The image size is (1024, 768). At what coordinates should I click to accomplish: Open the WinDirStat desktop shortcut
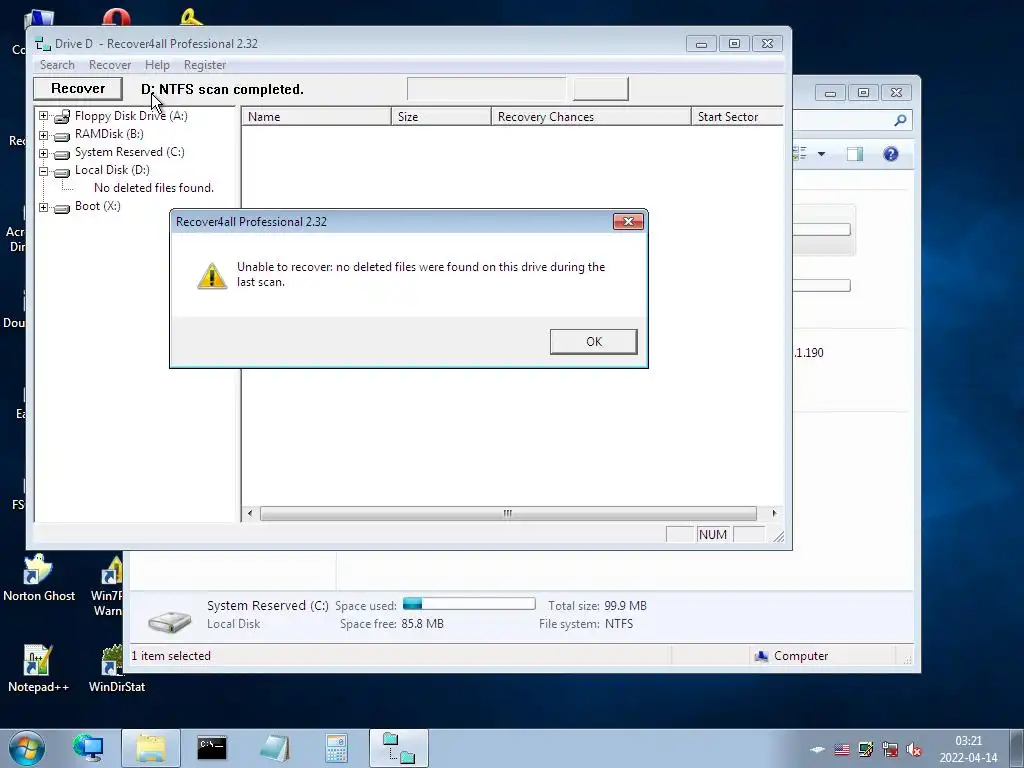[x=116, y=669]
